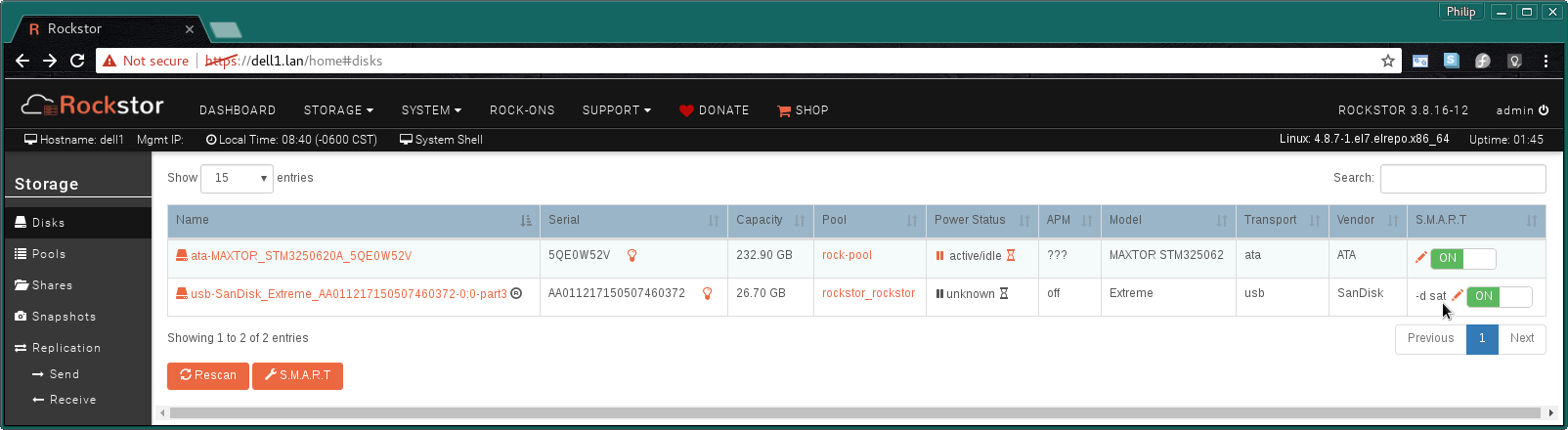Click the first browser extension icon
1568x430 pixels.
click(x=1420, y=61)
